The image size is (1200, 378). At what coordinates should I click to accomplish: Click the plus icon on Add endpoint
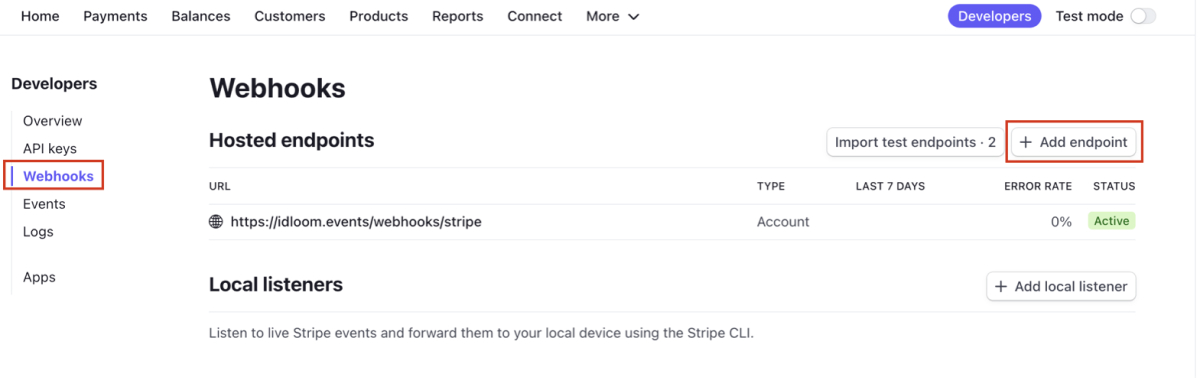point(1025,143)
